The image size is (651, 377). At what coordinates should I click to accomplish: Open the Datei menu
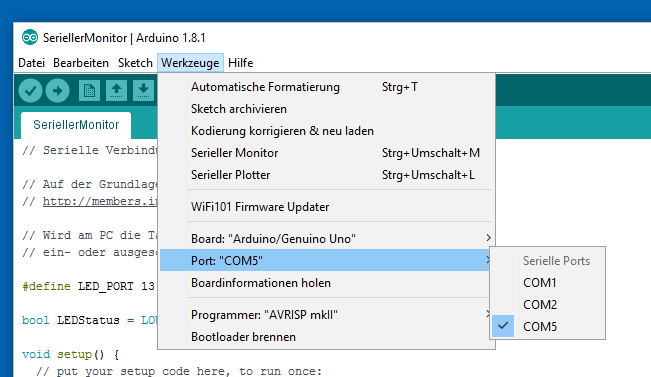[32, 63]
